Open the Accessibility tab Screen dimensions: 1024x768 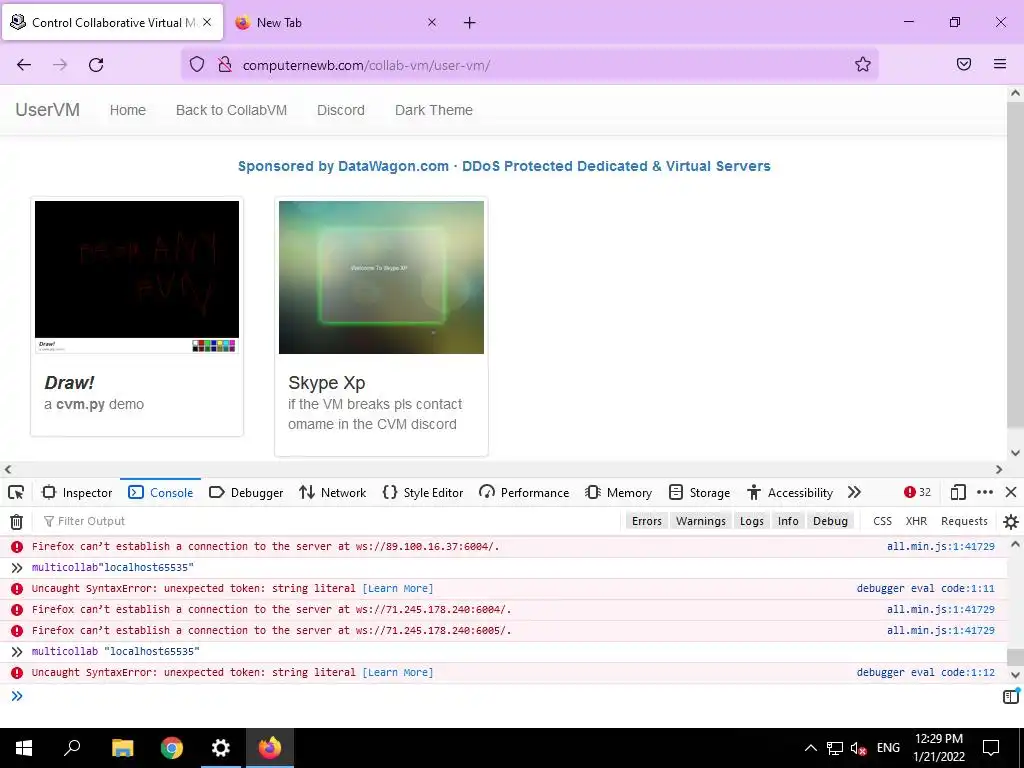[790, 492]
